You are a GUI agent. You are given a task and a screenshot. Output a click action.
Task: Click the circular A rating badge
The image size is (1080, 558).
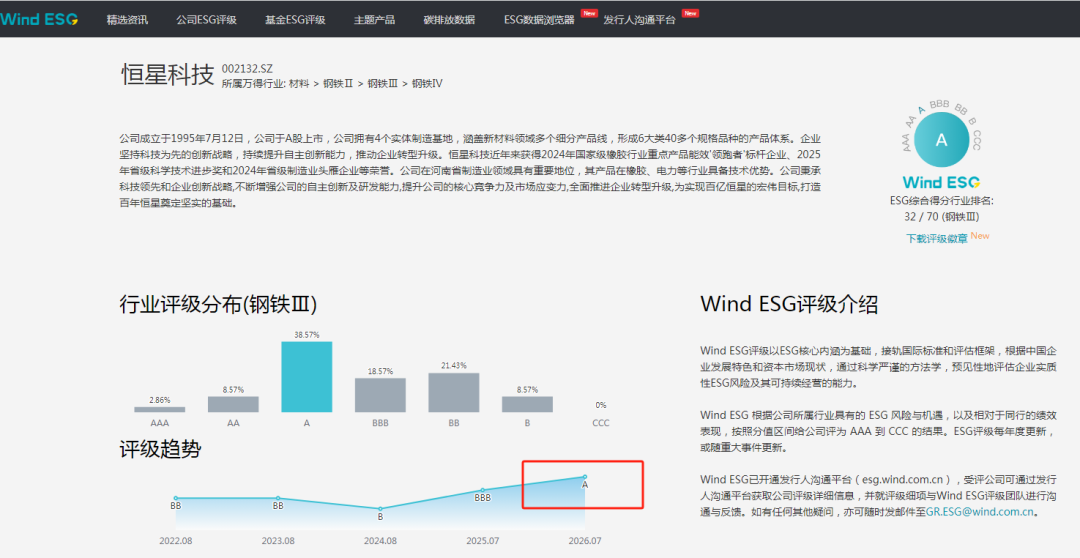point(941,140)
